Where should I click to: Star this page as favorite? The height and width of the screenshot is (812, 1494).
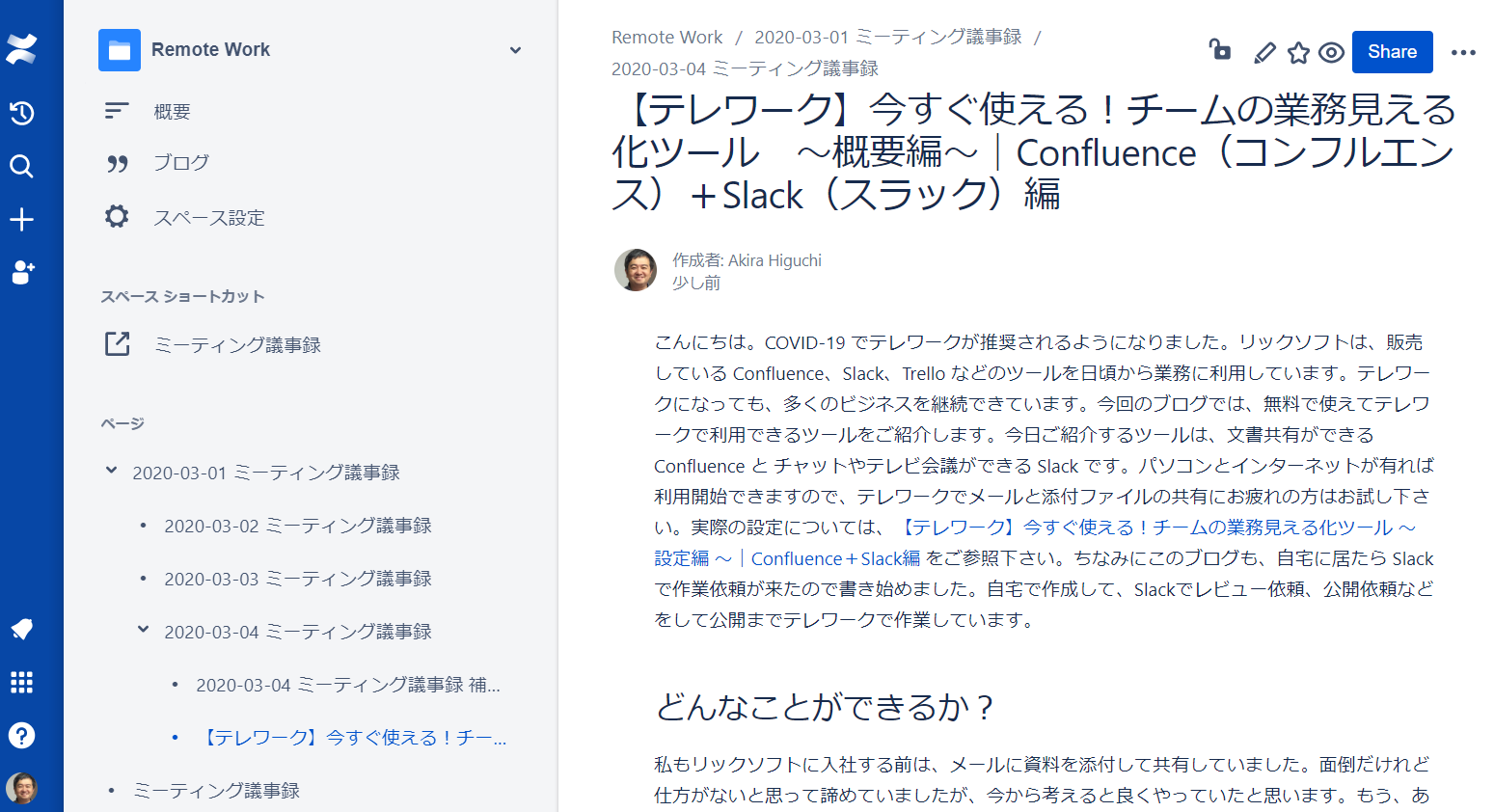tap(1298, 53)
